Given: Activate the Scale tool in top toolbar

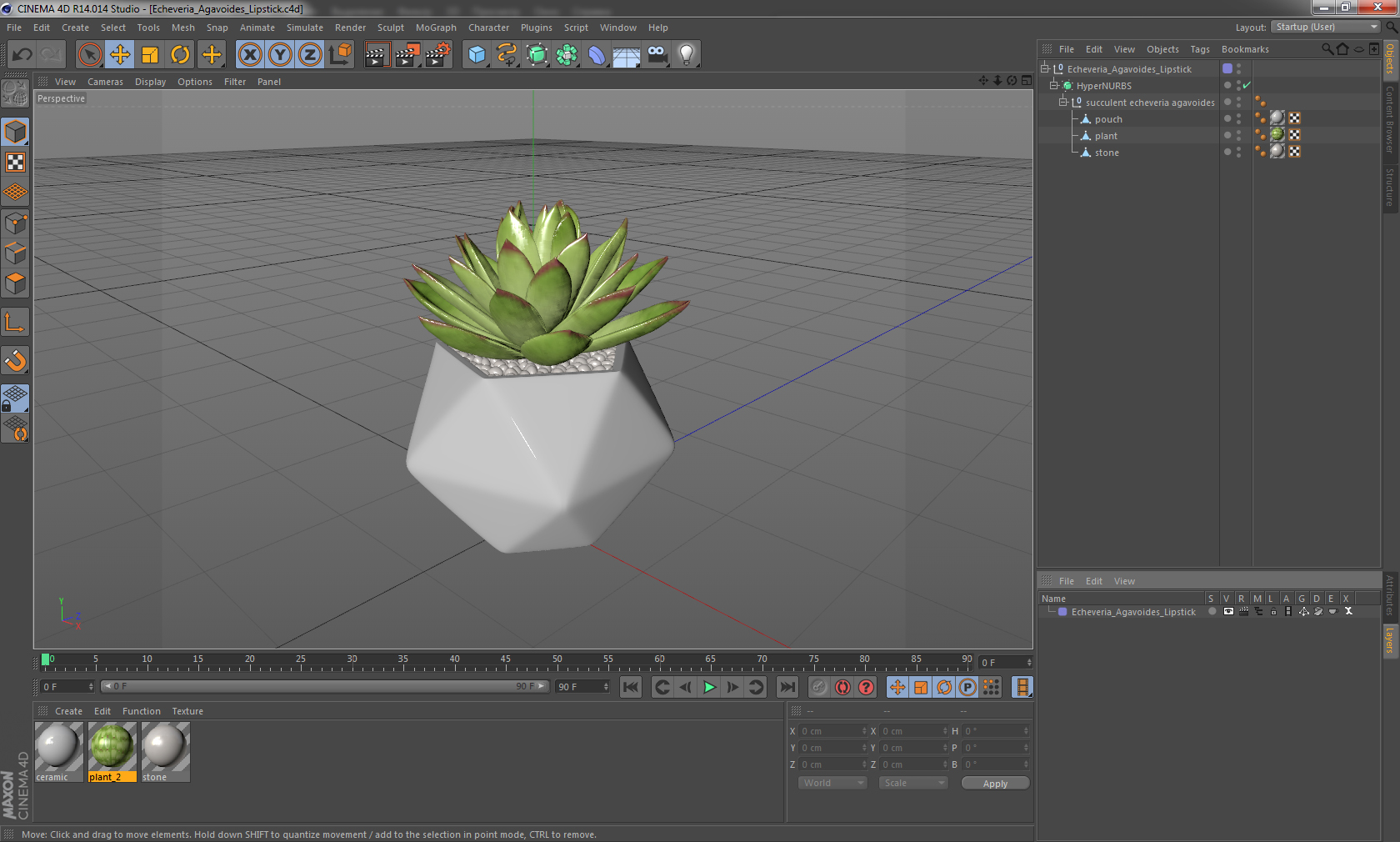Looking at the screenshot, I should click(150, 55).
